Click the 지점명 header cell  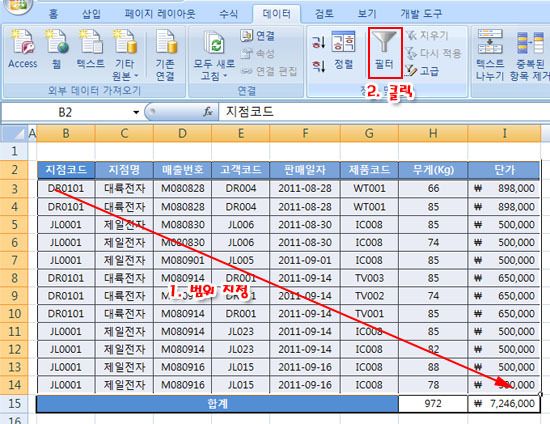pyautogui.click(x=124, y=170)
